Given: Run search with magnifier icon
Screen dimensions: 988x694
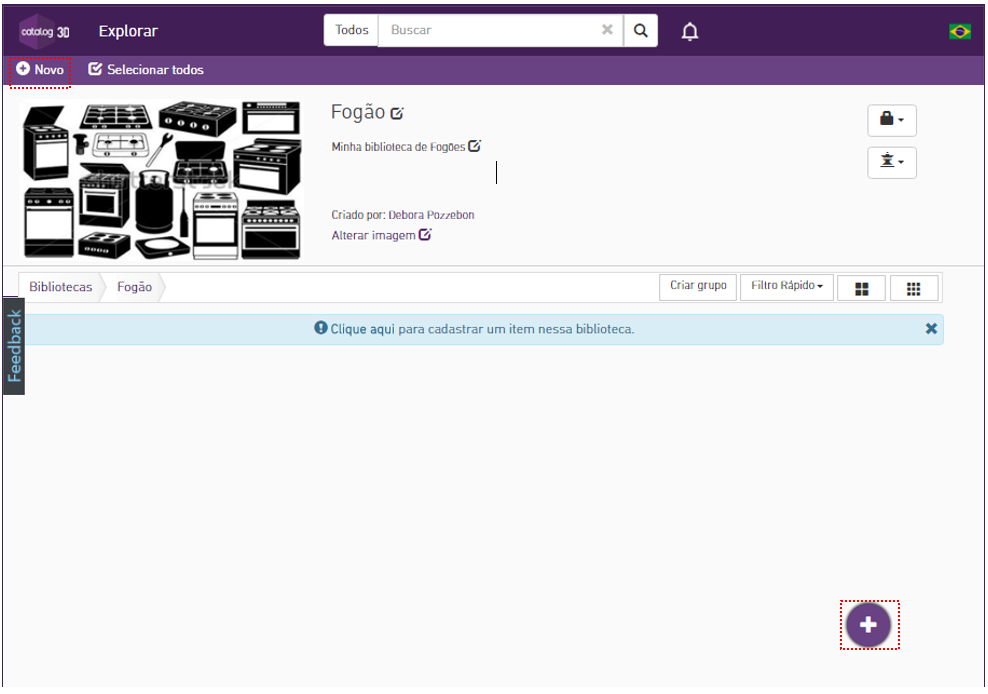Looking at the screenshot, I should tap(640, 30).
